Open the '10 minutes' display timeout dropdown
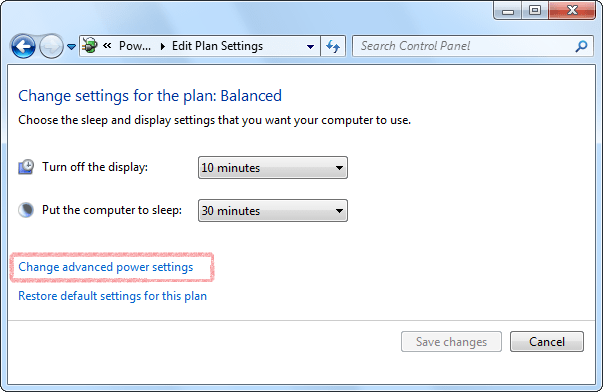Viewport: 603px width, 392px height. 273,168
